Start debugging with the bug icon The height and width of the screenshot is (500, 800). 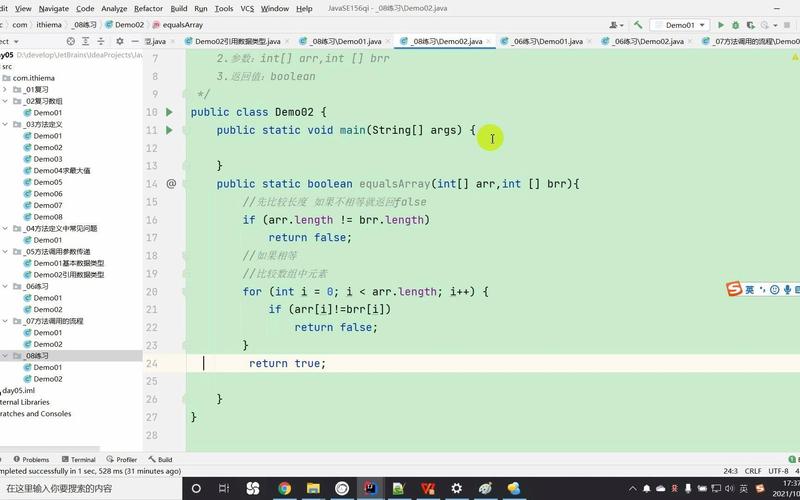(x=736, y=24)
